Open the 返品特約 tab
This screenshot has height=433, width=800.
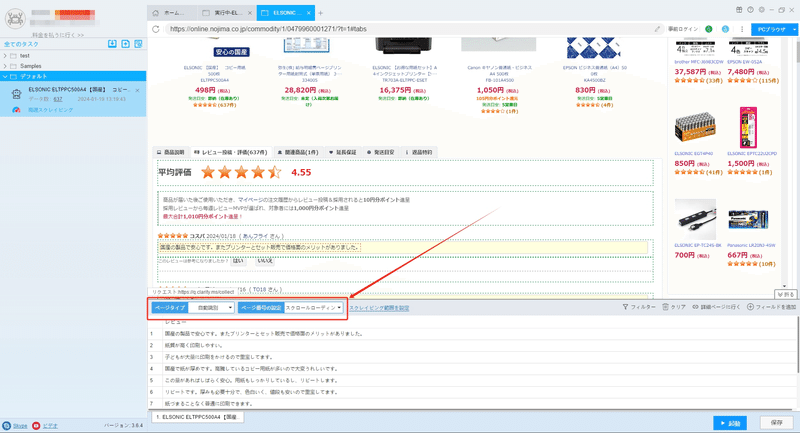419,152
